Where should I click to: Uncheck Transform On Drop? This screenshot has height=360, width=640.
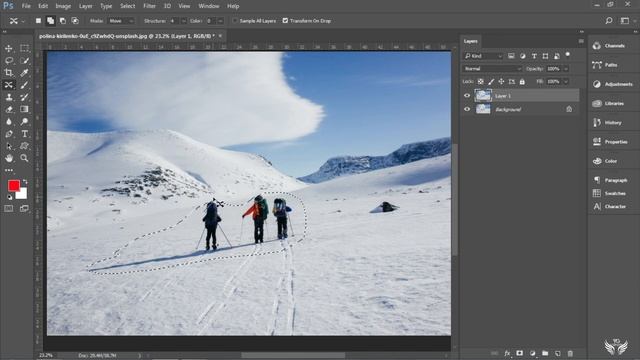pyautogui.click(x=285, y=21)
